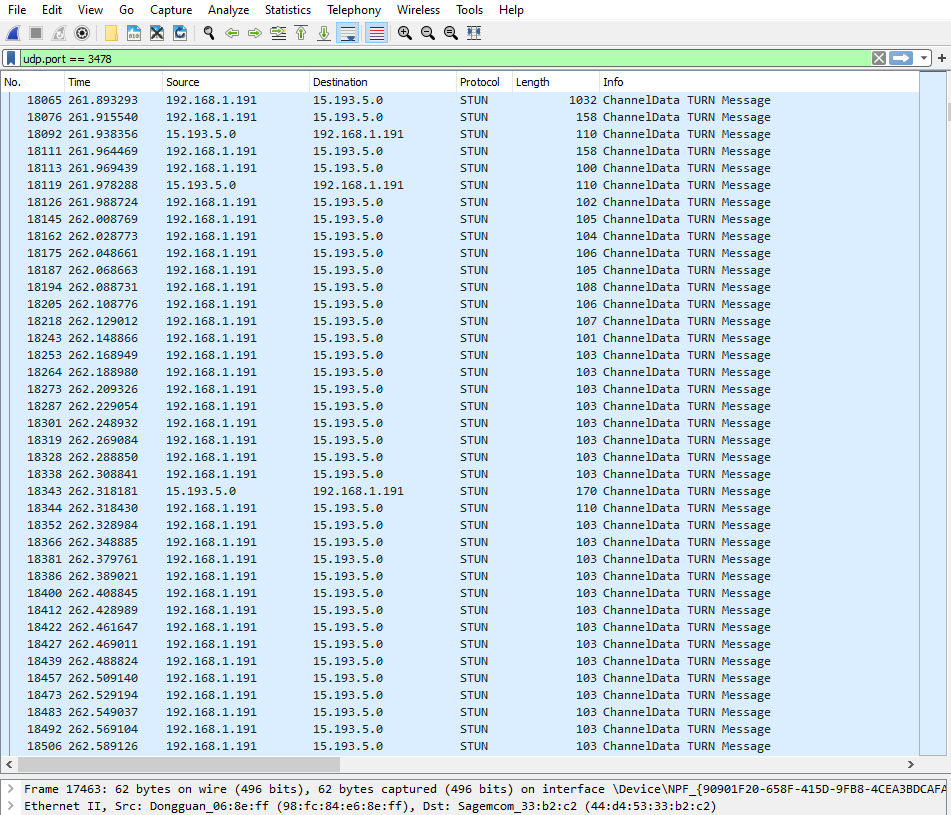Toggle auto scroll during live capture
951x815 pixels.
point(346,32)
